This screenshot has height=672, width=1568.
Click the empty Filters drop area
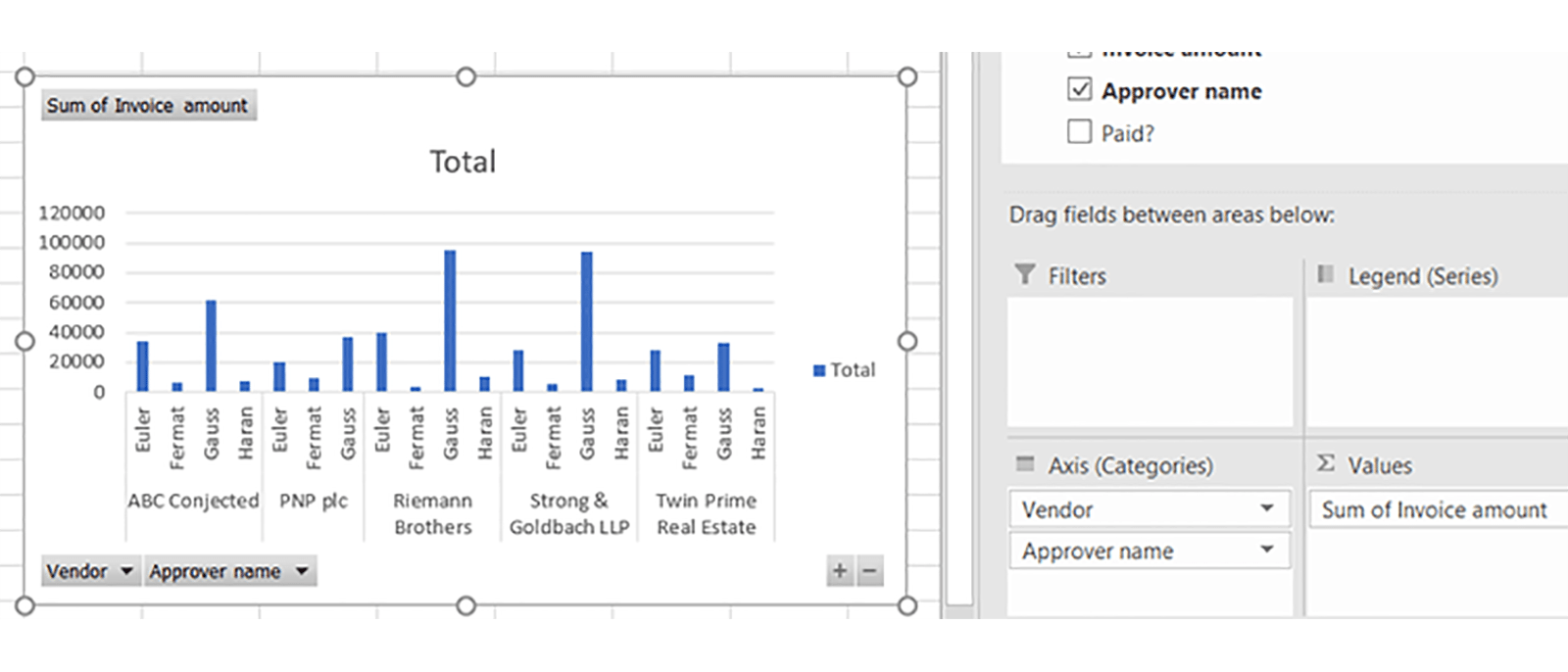[x=1150, y=360]
